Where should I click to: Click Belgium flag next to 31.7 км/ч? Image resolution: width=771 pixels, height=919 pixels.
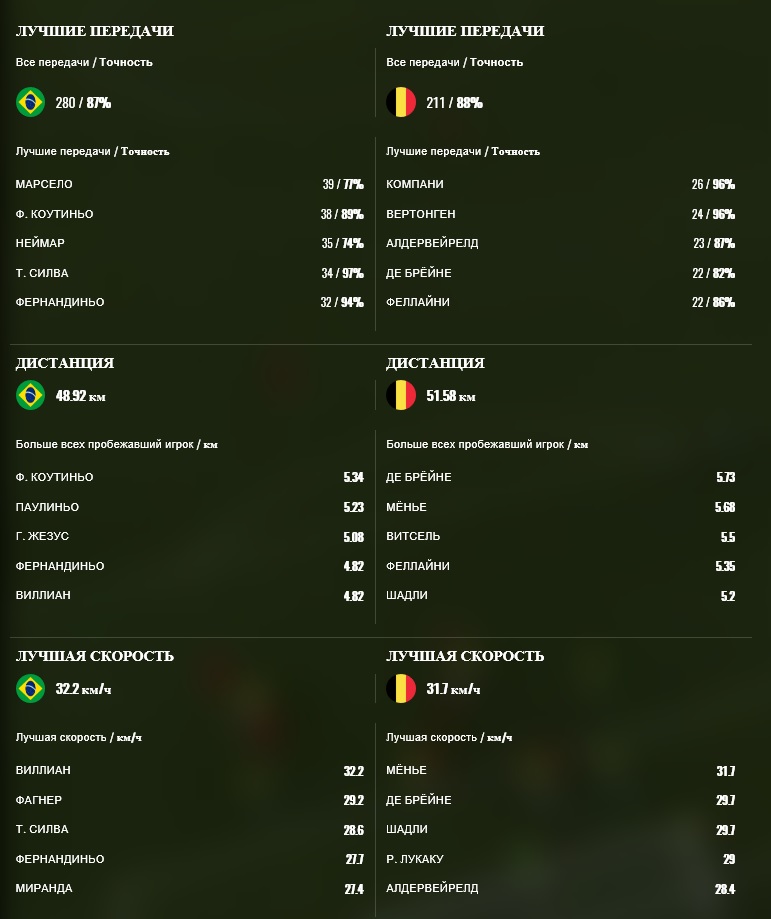[x=401, y=688]
